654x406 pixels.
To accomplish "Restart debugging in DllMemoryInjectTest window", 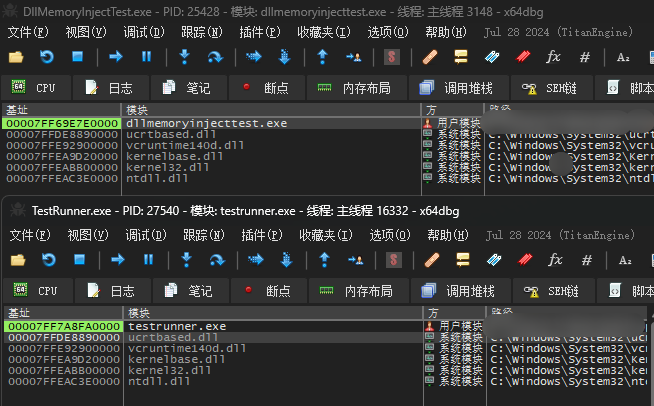I will [47, 57].
